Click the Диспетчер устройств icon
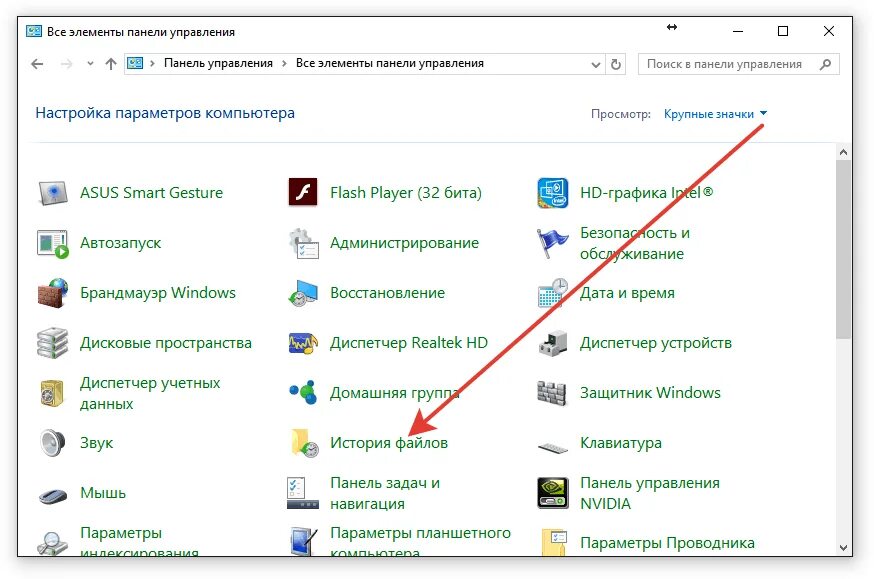 pos(552,343)
